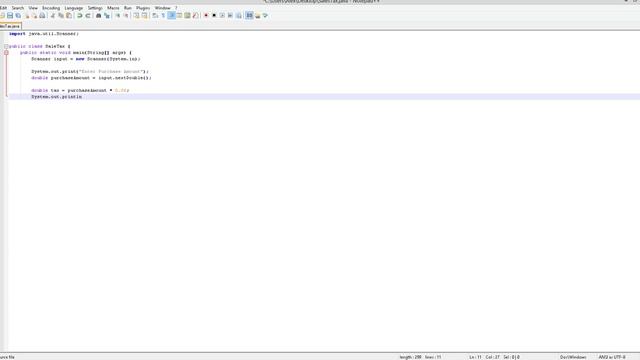Open the Run menu
Screen dimensions: 640x360
[x=128, y=8]
